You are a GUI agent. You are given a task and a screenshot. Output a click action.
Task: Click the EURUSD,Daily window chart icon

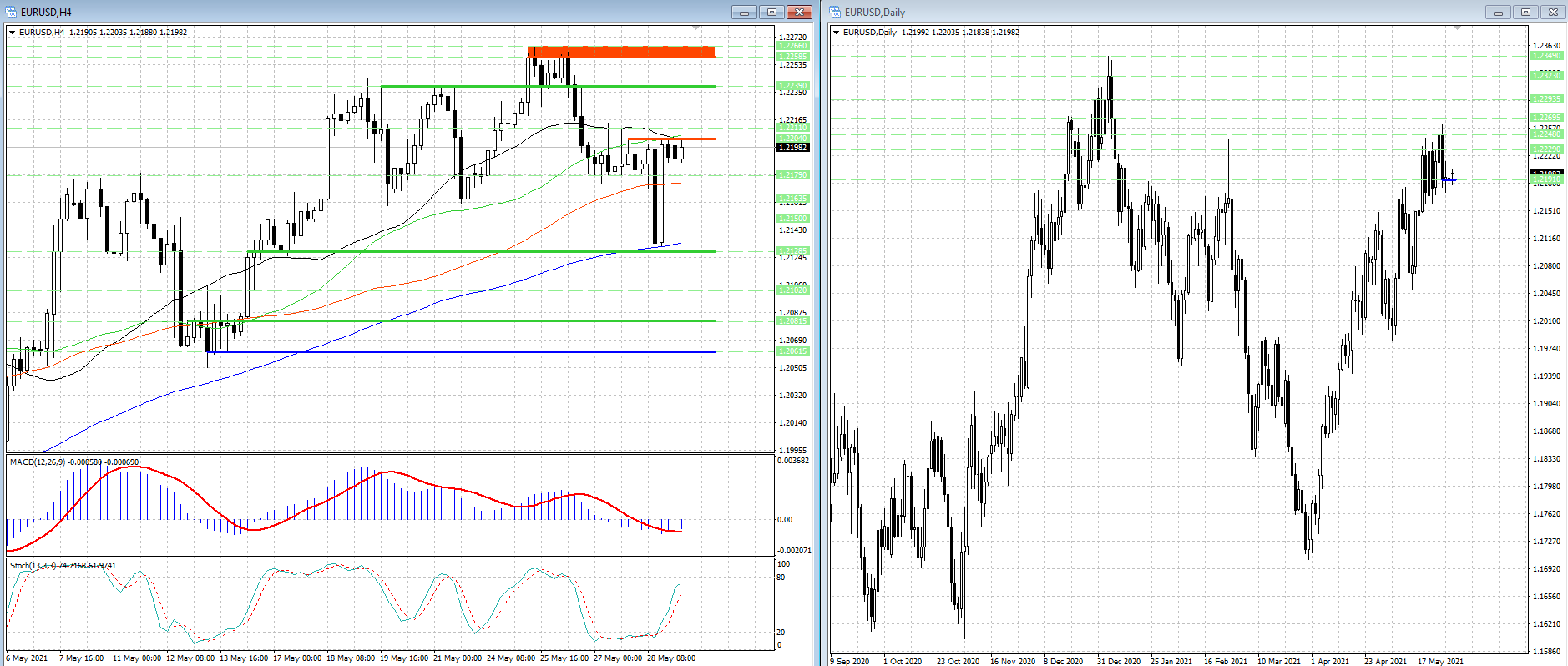coord(835,12)
